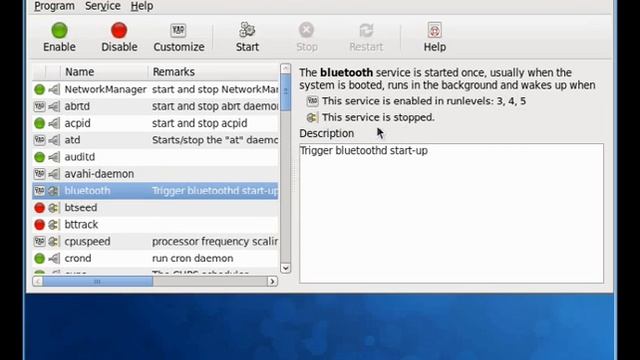Click the red disabled icon for bttrack
640x360 pixels.
point(40,224)
